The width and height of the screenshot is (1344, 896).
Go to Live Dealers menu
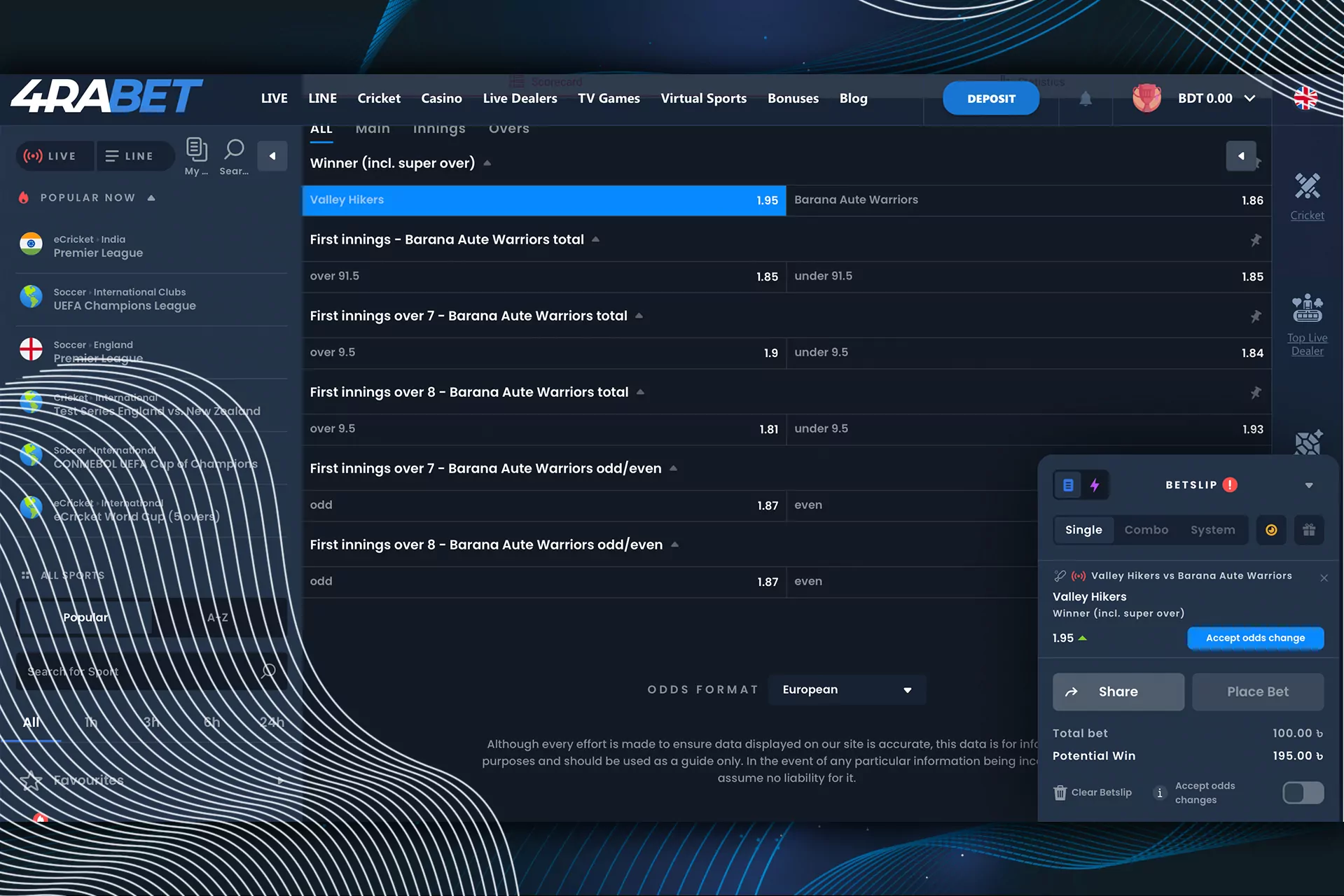click(x=520, y=99)
